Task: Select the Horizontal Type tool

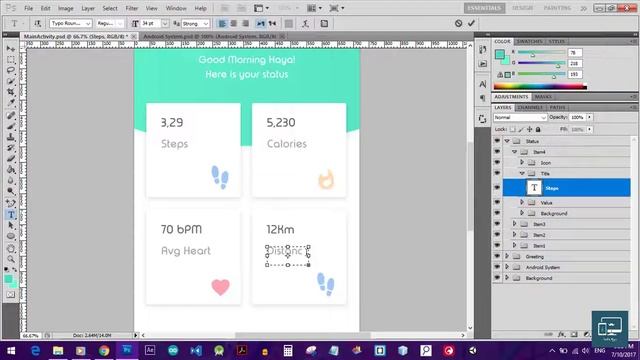Action: click(11, 214)
